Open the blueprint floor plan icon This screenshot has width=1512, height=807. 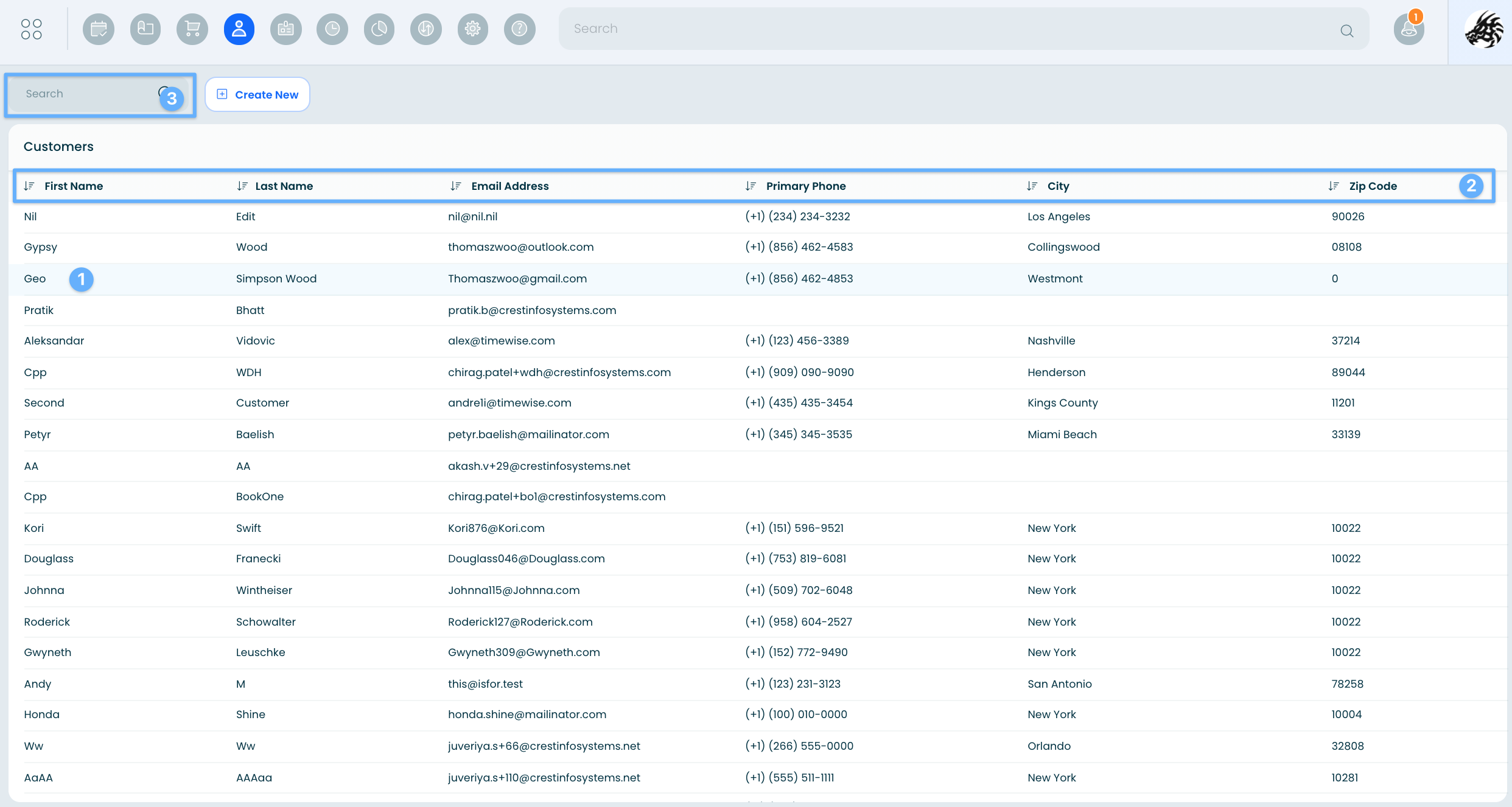point(145,29)
